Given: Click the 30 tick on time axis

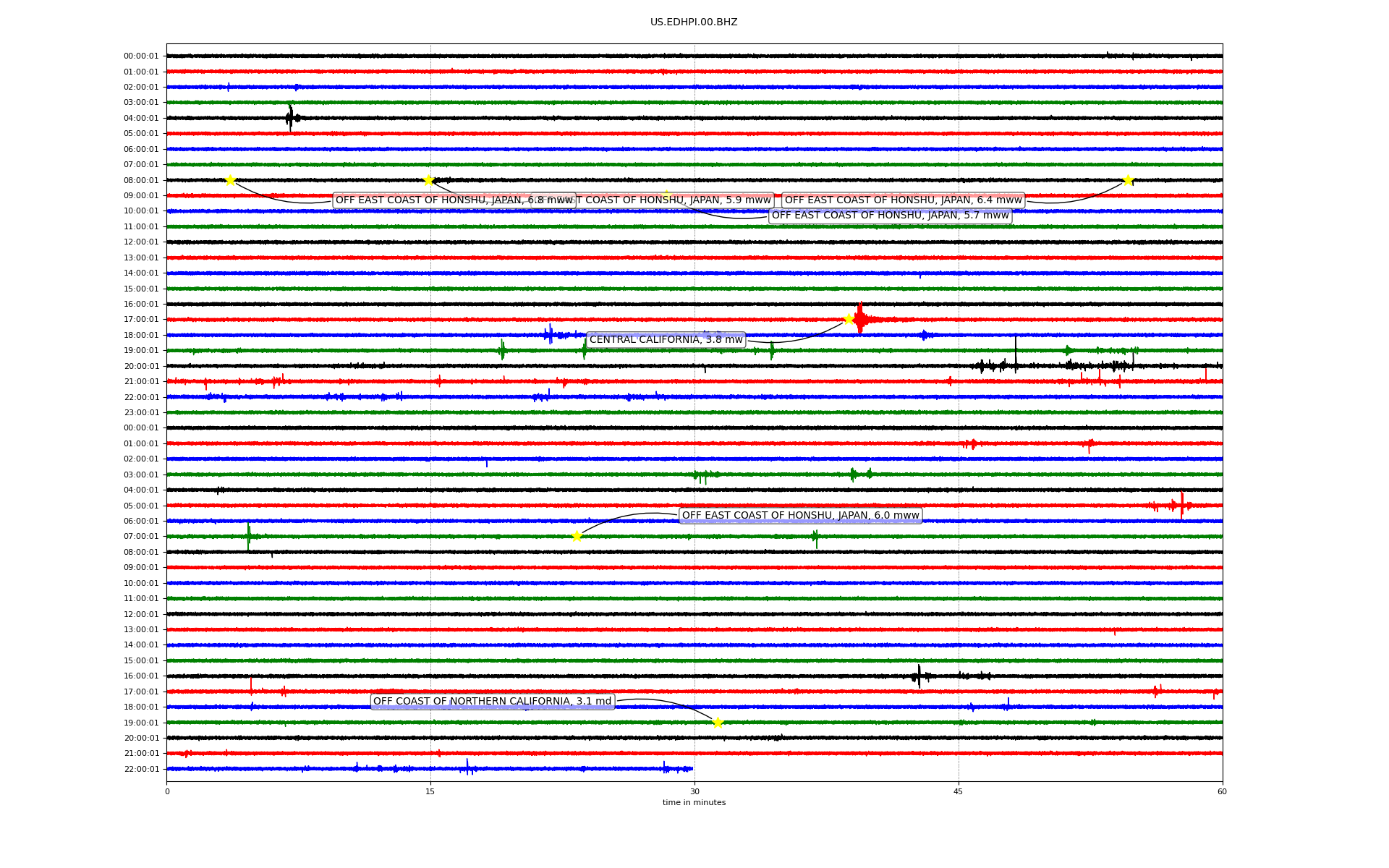Looking at the screenshot, I should 694,791.
